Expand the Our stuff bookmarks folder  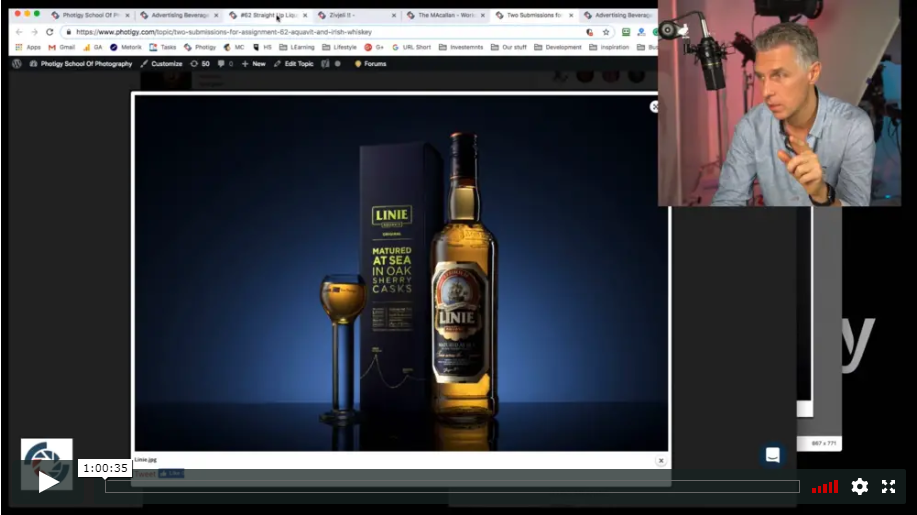coord(509,47)
